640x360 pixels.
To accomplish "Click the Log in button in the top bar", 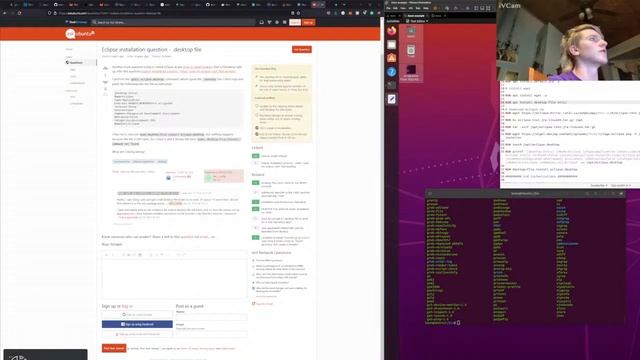I will (x=295, y=22).
